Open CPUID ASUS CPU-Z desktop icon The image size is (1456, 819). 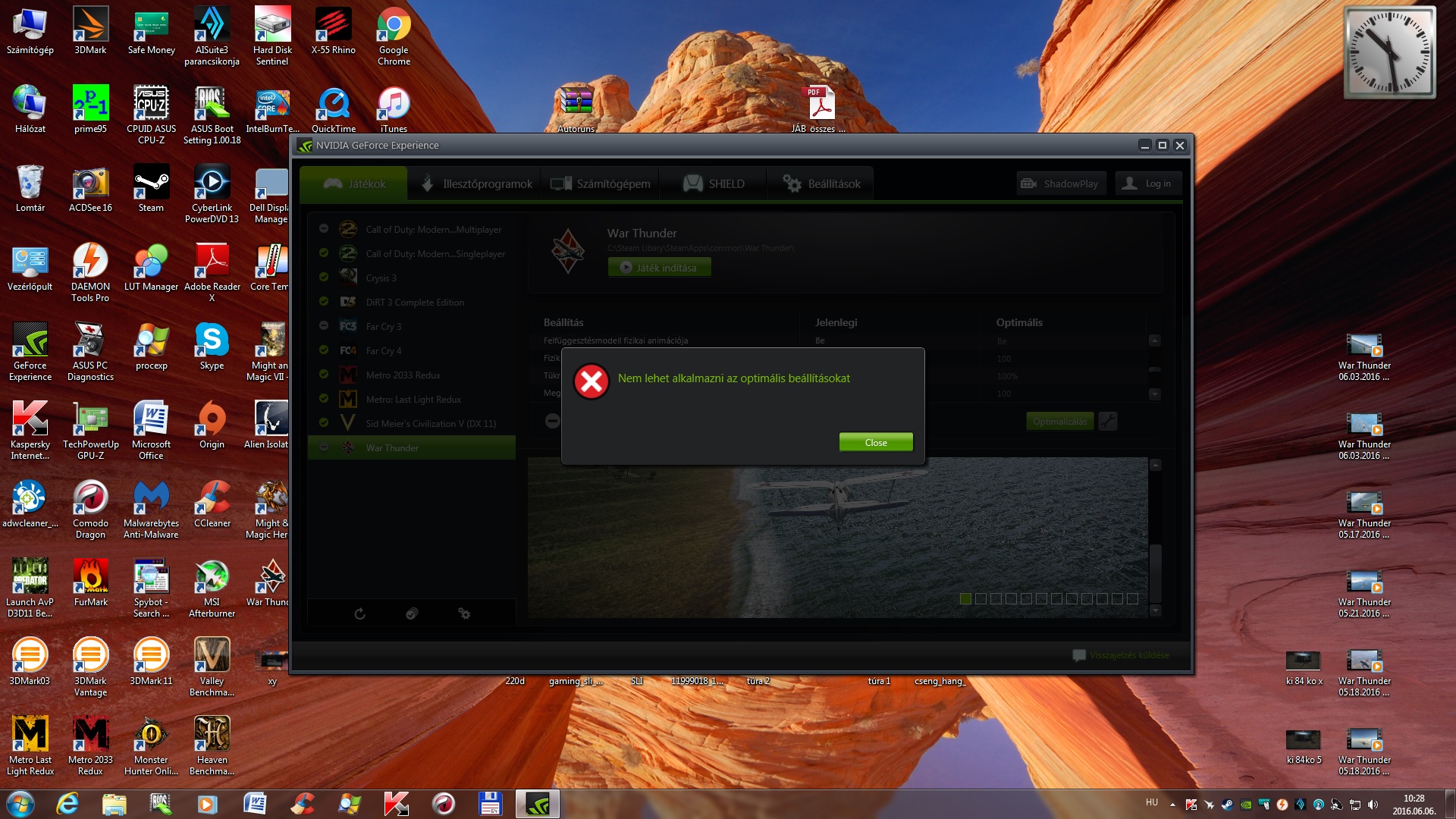(151, 115)
